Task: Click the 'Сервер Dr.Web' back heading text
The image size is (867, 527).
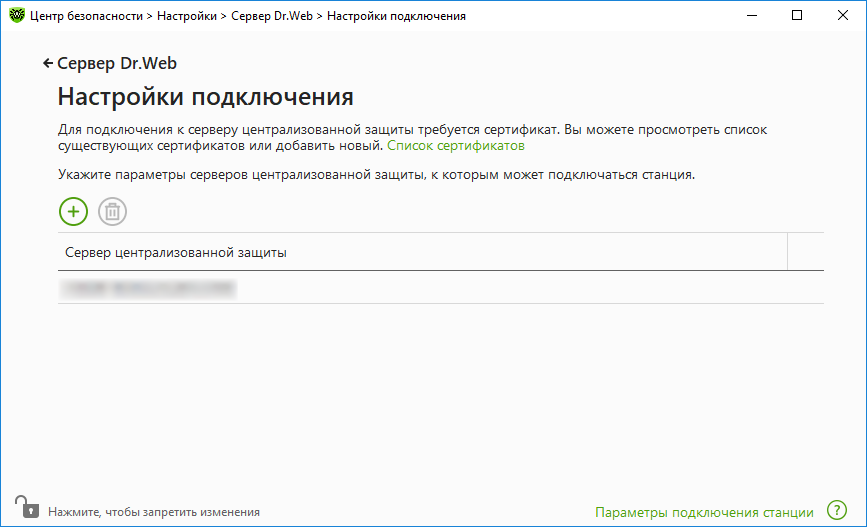Action: pos(117,63)
